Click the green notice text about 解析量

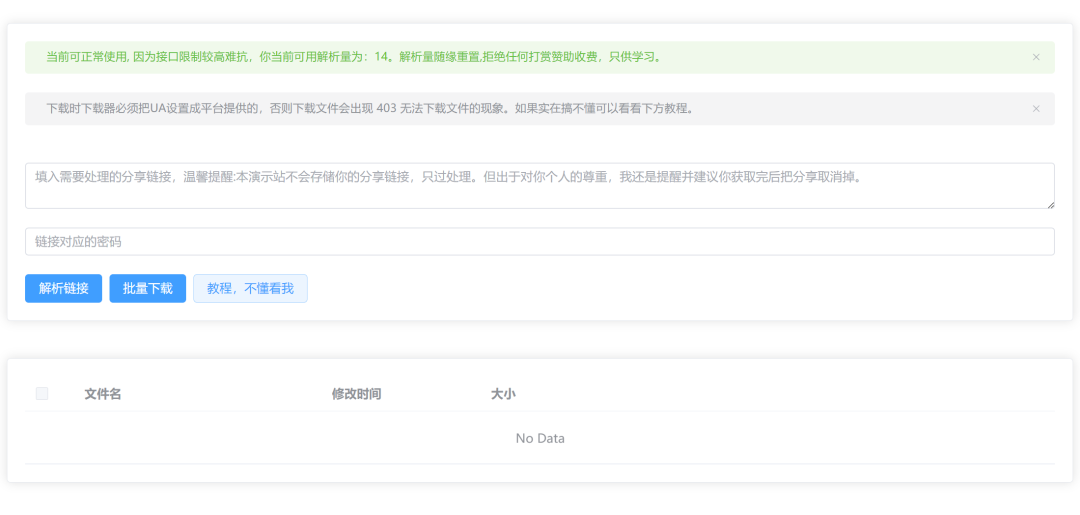354,57
